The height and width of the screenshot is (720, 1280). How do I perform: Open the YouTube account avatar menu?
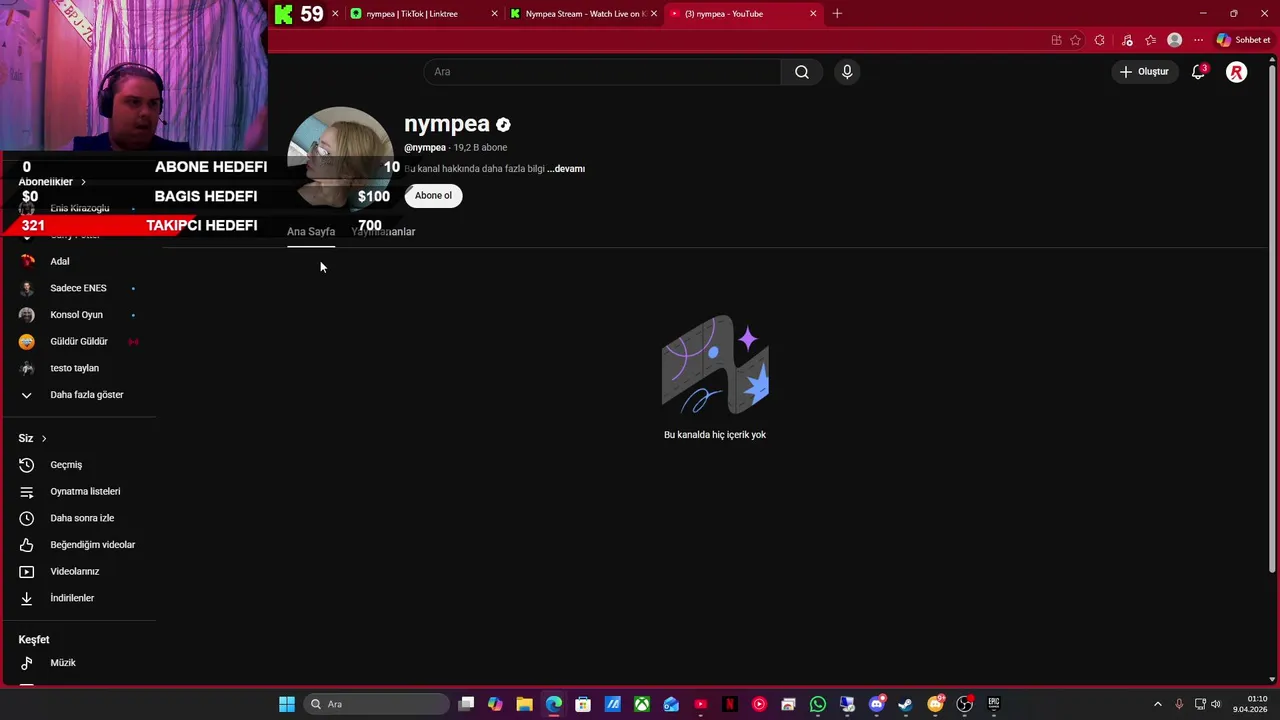[x=1237, y=72]
